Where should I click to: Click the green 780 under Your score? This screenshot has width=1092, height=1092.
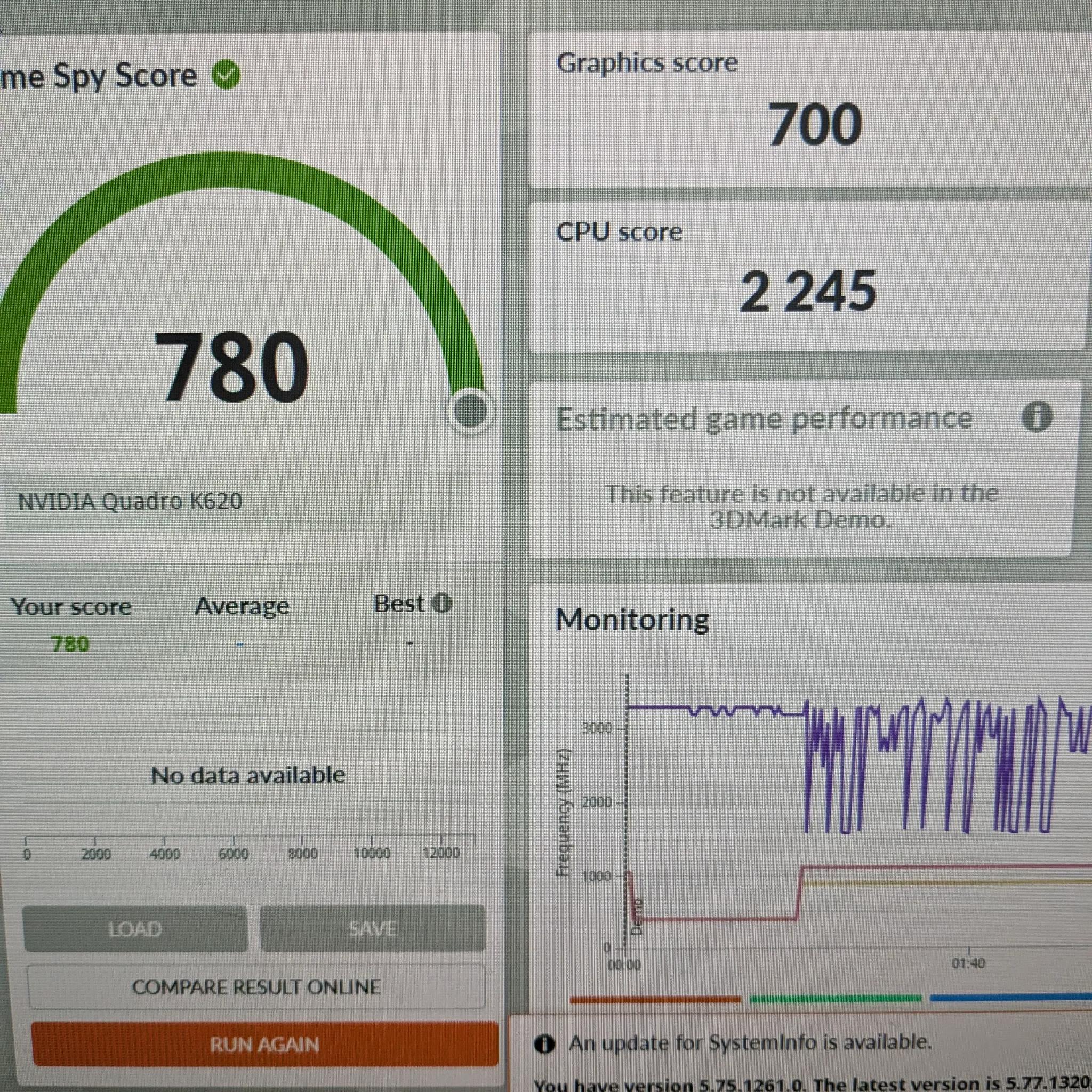point(70,644)
